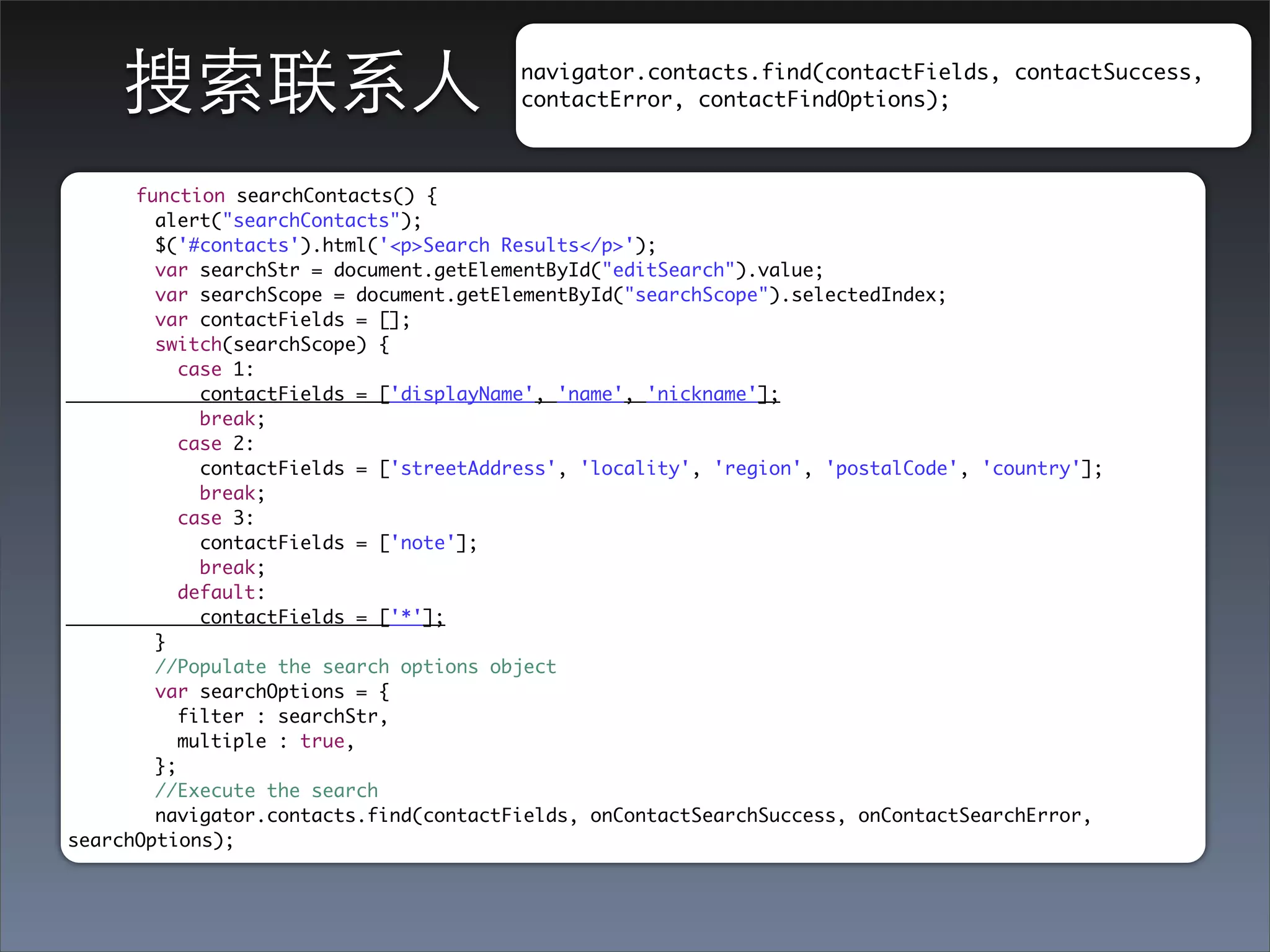Viewport: 1270px width, 952px height.
Task: Click the 'postalCode' string
Action: [x=891, y=469]
